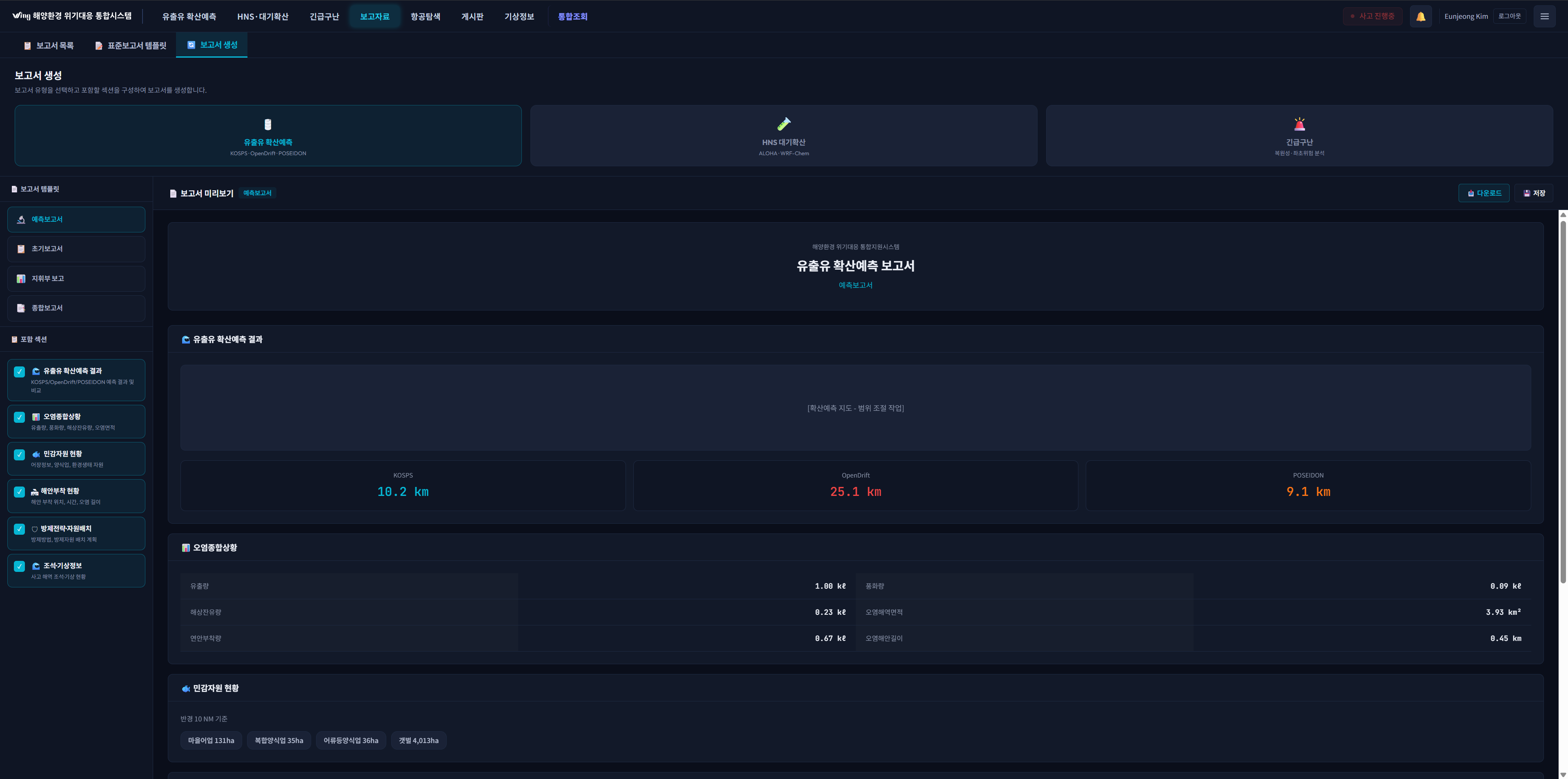Screen dimensions: 1568x779
Task: Click the 로그아웃 button
Action: [x=1509, y=16]
